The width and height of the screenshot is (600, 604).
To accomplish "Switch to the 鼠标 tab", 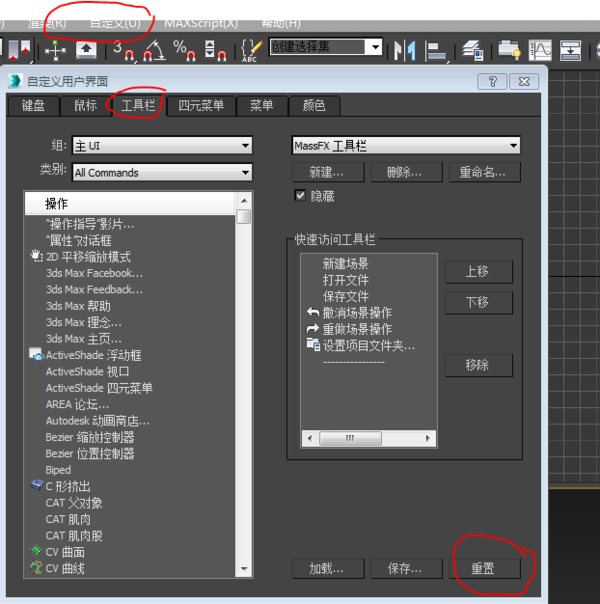I will point(85,106).
